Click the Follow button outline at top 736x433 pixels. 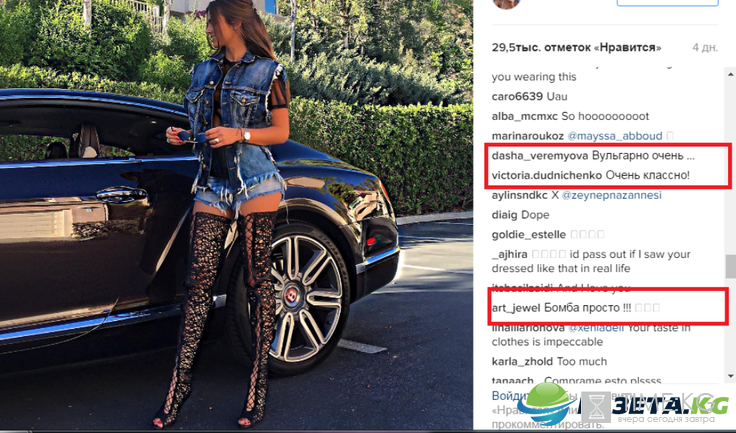coord(667,3)
